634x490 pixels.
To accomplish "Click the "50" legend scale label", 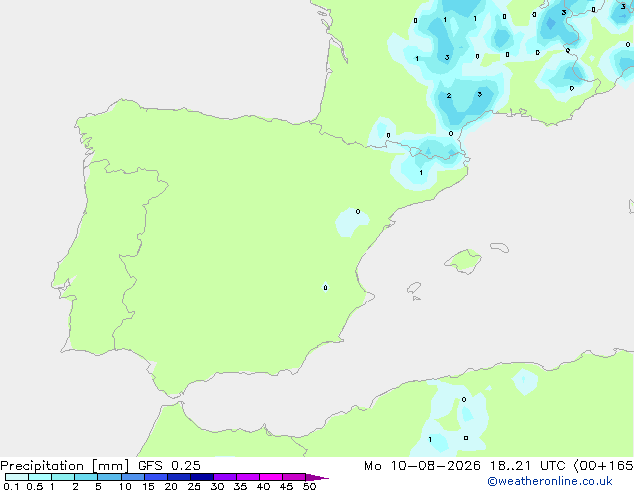I will click(x=309, y=486).
